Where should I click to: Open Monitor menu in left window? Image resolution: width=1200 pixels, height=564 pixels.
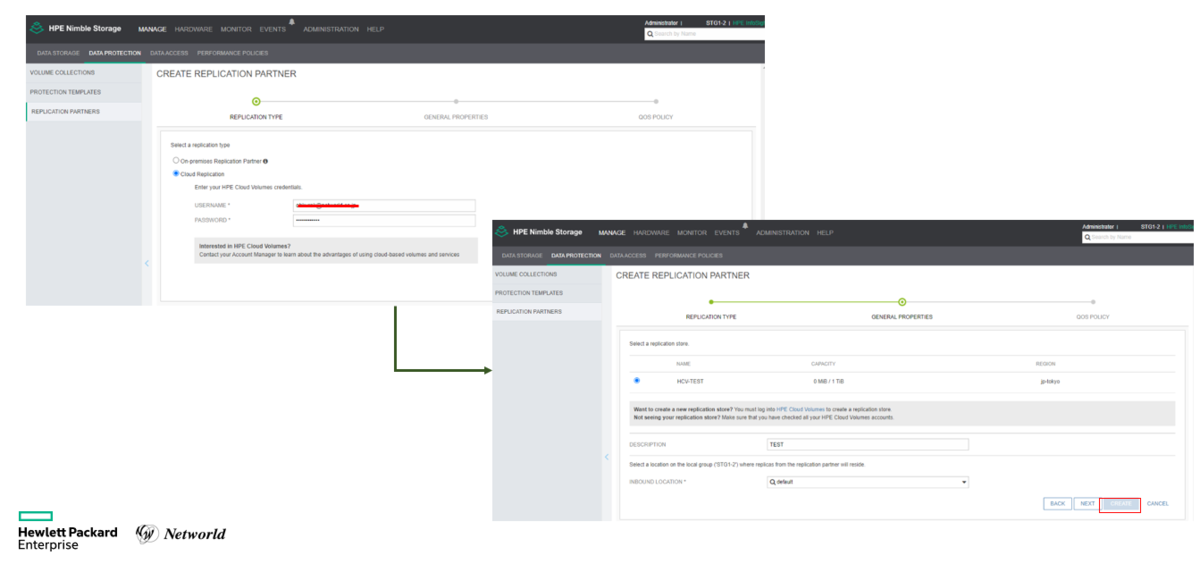236,29
